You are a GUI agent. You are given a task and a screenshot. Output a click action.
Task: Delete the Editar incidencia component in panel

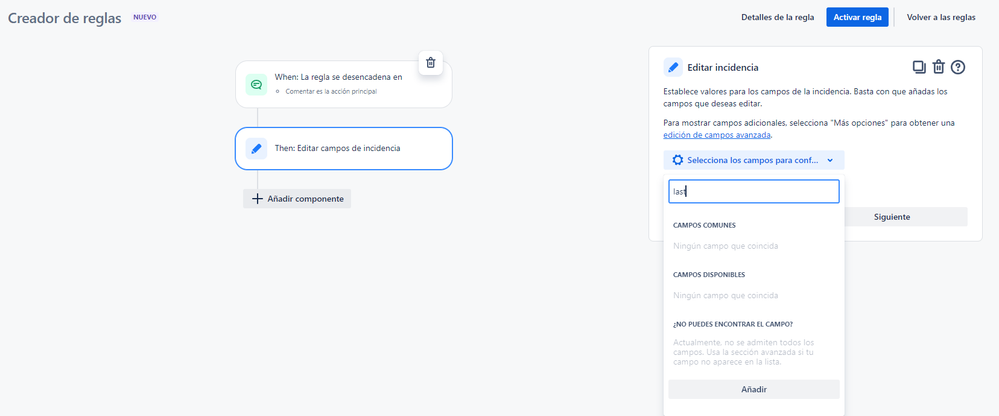(x=938, y=67)
